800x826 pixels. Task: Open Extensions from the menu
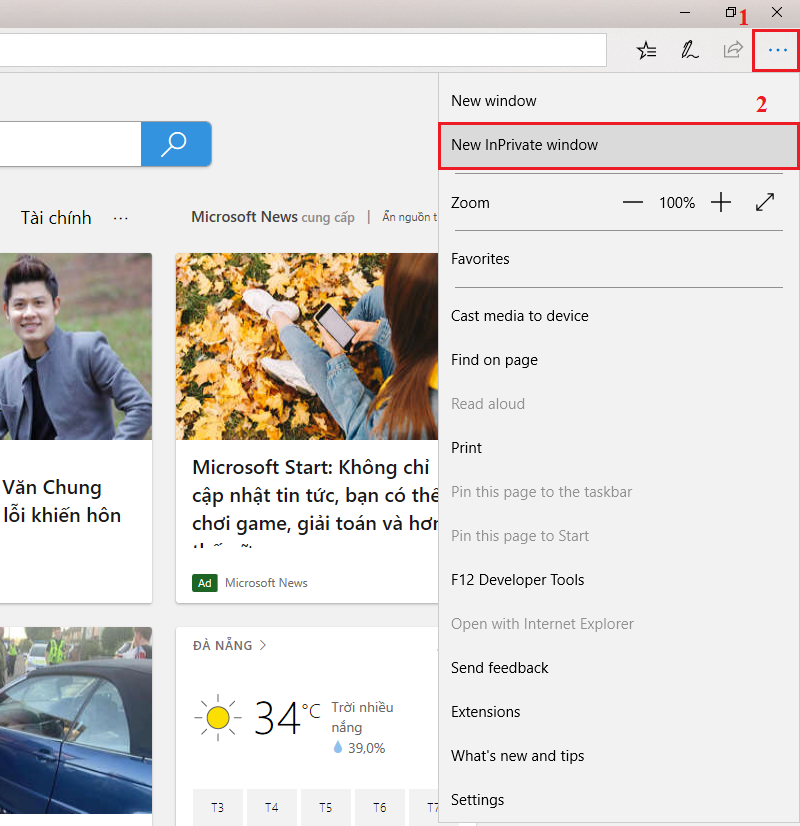[x=485, y=712]
